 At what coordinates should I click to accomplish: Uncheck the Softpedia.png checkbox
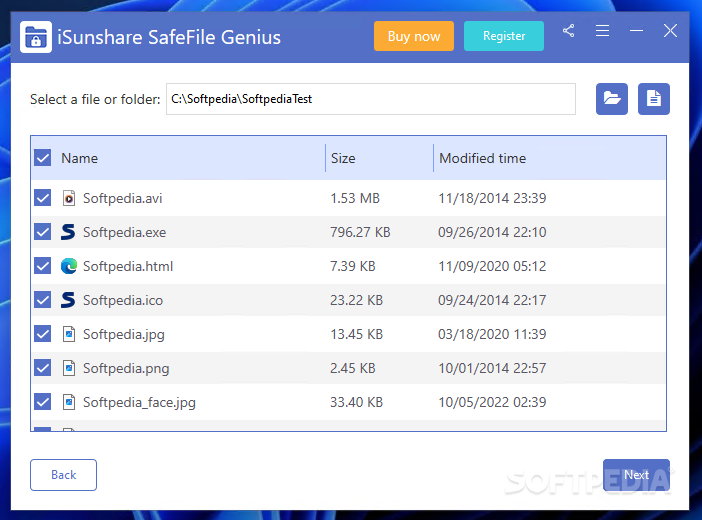(x=43, y=368)
